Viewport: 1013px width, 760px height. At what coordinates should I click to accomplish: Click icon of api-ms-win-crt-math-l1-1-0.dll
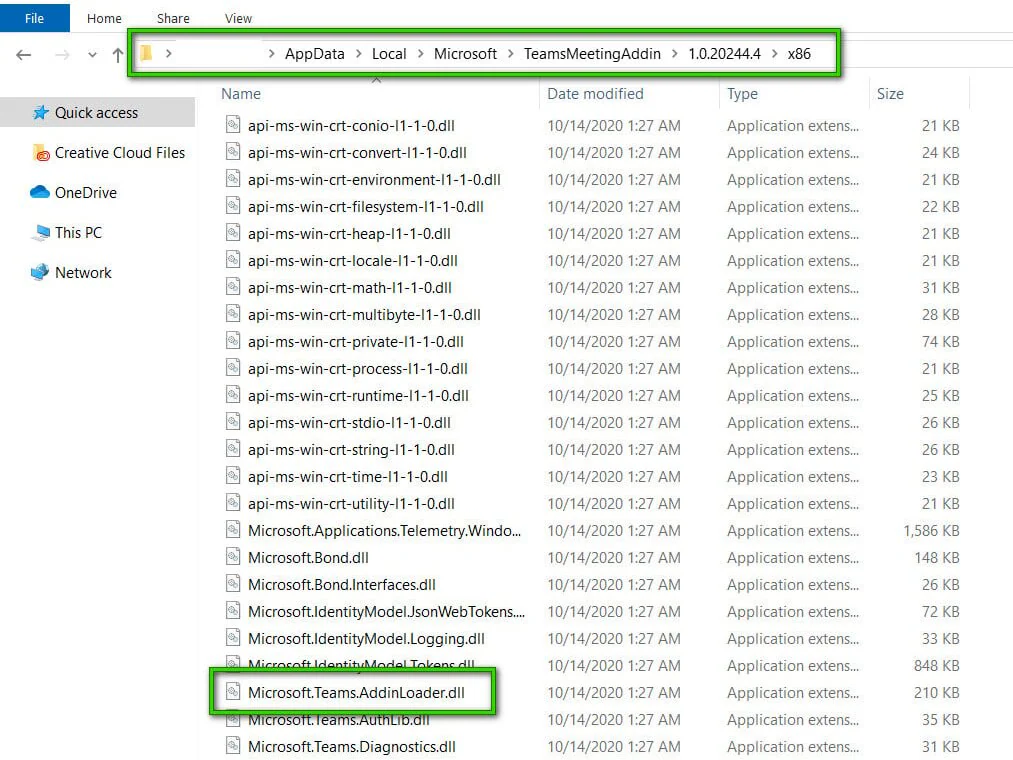point(233,287)
